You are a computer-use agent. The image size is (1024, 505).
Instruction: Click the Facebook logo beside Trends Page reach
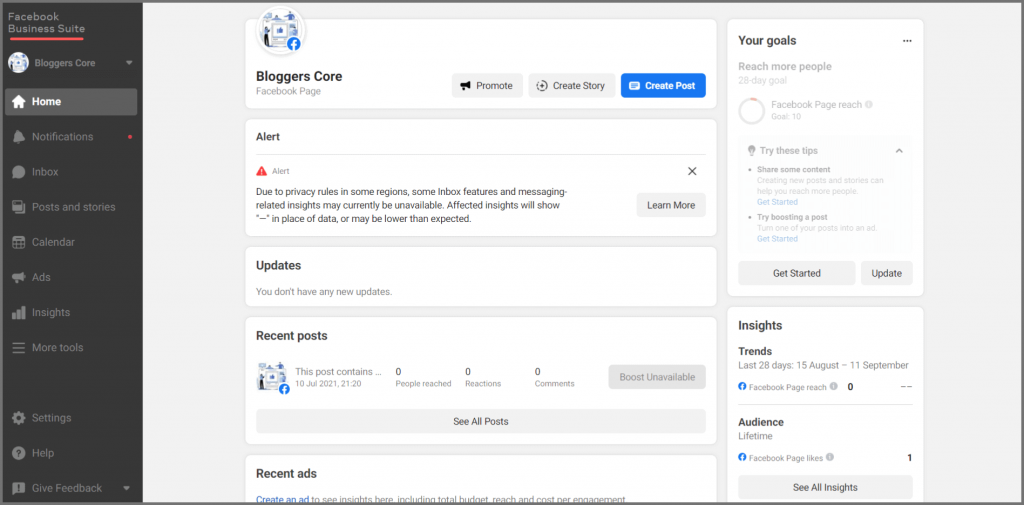tap(743, 386)
